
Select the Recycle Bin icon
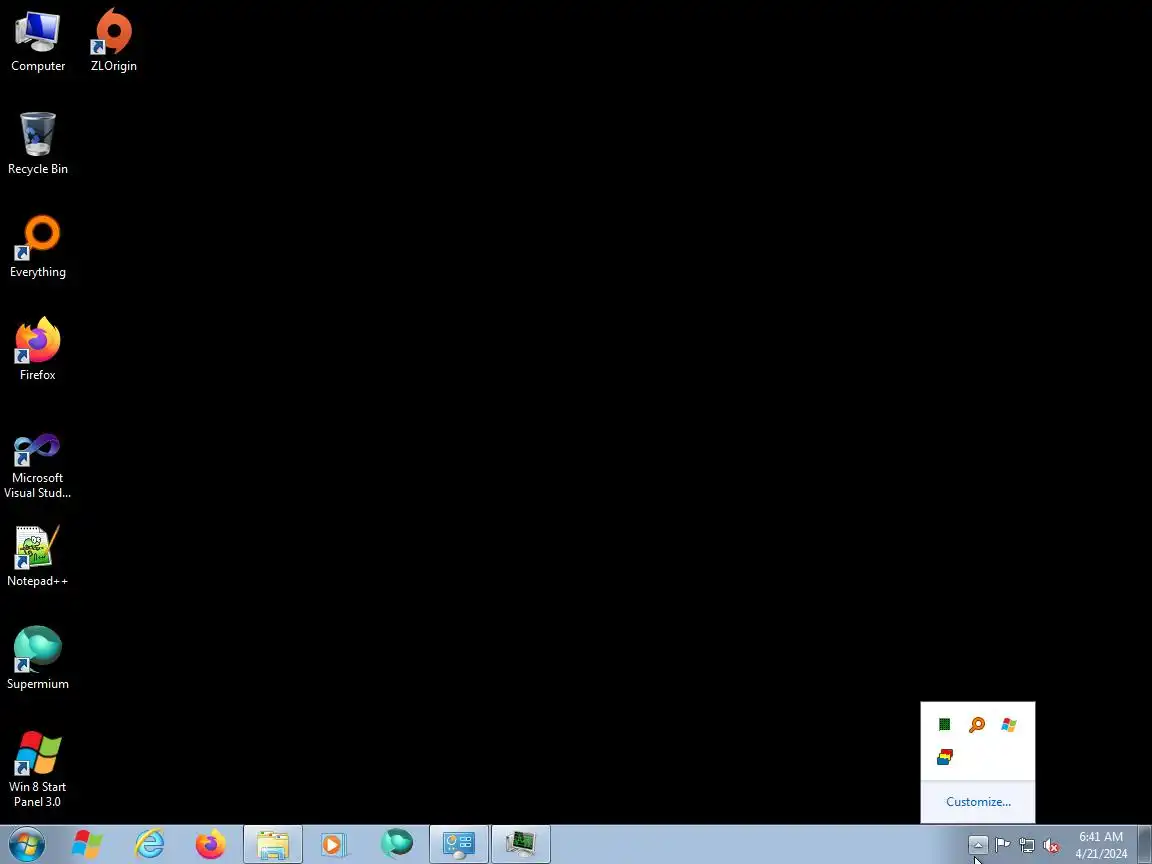(37, 144)
